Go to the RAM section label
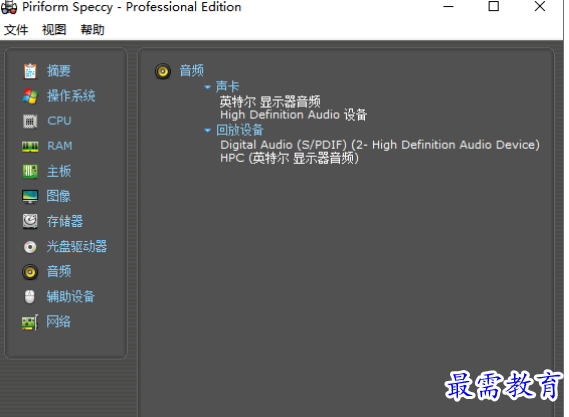This screenshot has height=417, width=569. (x=60, y=146)
